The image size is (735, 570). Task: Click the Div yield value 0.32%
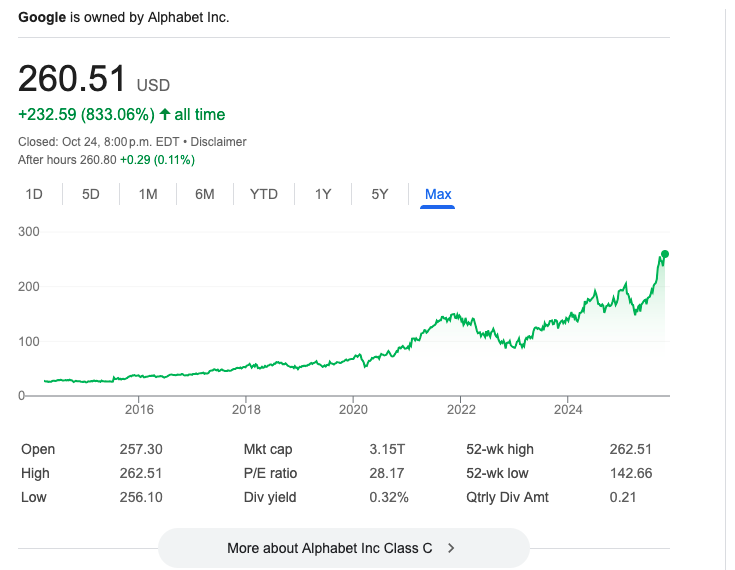(389, 497)
